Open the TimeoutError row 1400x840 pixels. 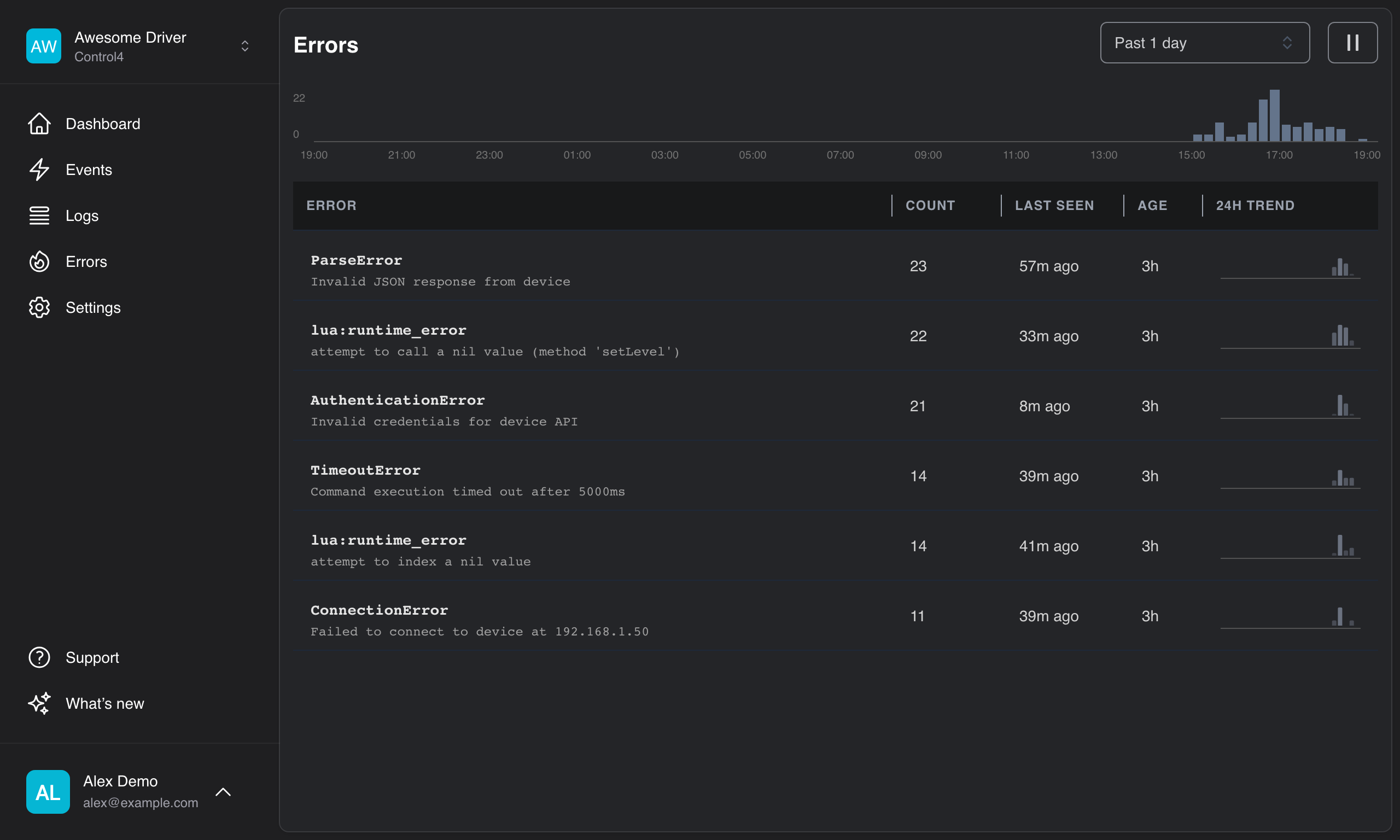coord(835,475)
